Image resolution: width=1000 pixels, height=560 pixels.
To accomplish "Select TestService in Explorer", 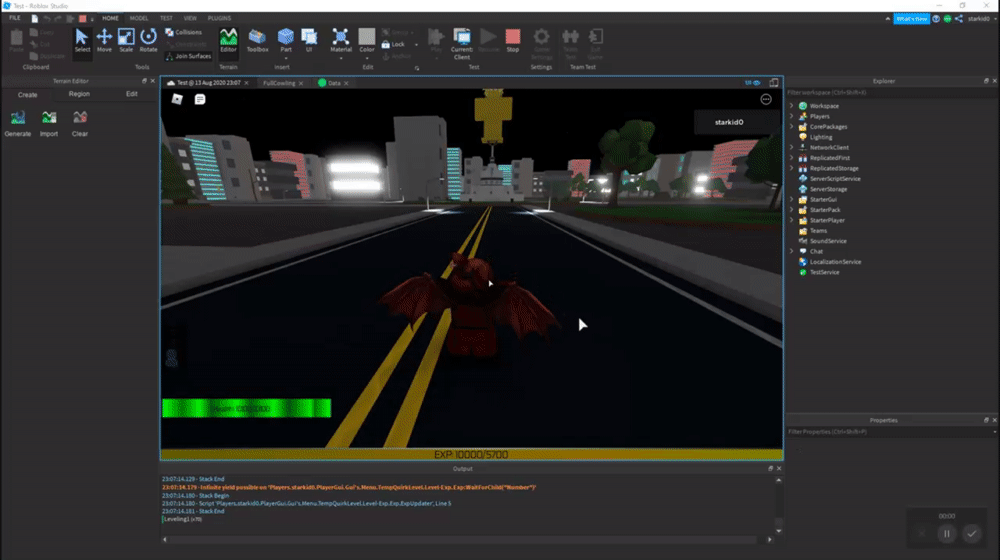I will click(824, 272).
